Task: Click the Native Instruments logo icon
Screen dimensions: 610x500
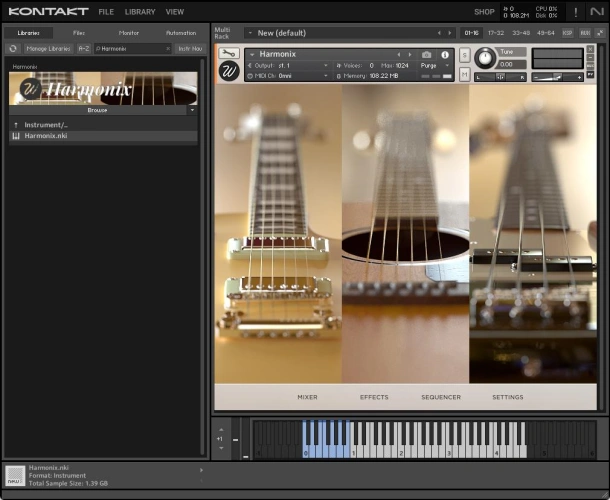Action: (597, 12)
